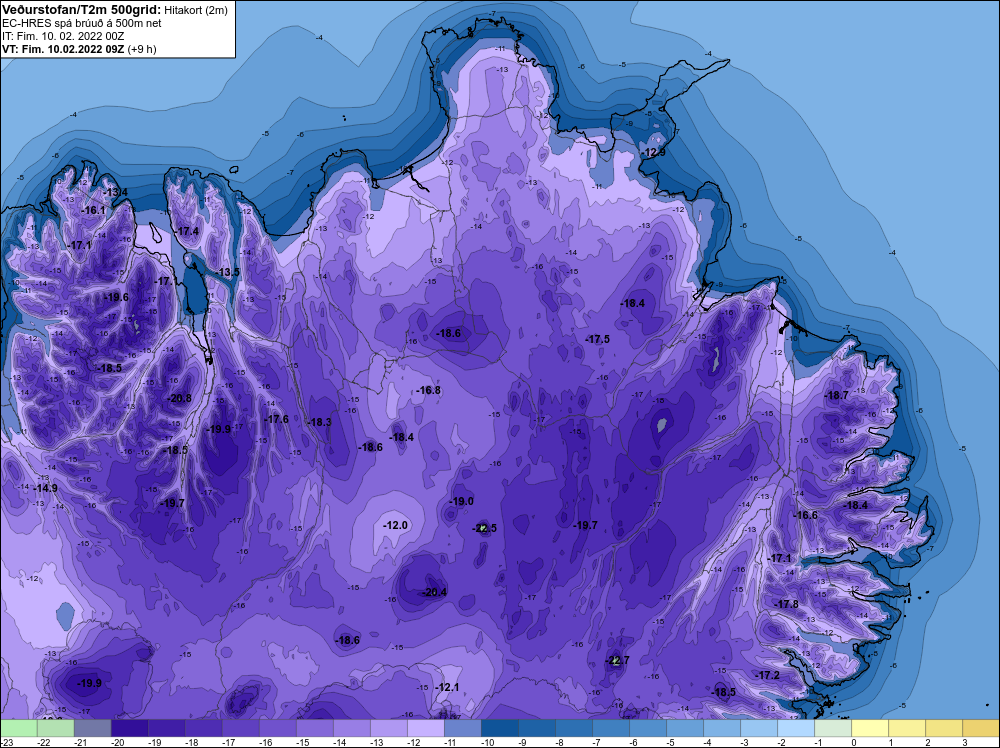The width and height of the screenshot is (1000, 748).
Task: Click the -17.8 temperature label
Action: pyautogui.click(x=786, y=604)
